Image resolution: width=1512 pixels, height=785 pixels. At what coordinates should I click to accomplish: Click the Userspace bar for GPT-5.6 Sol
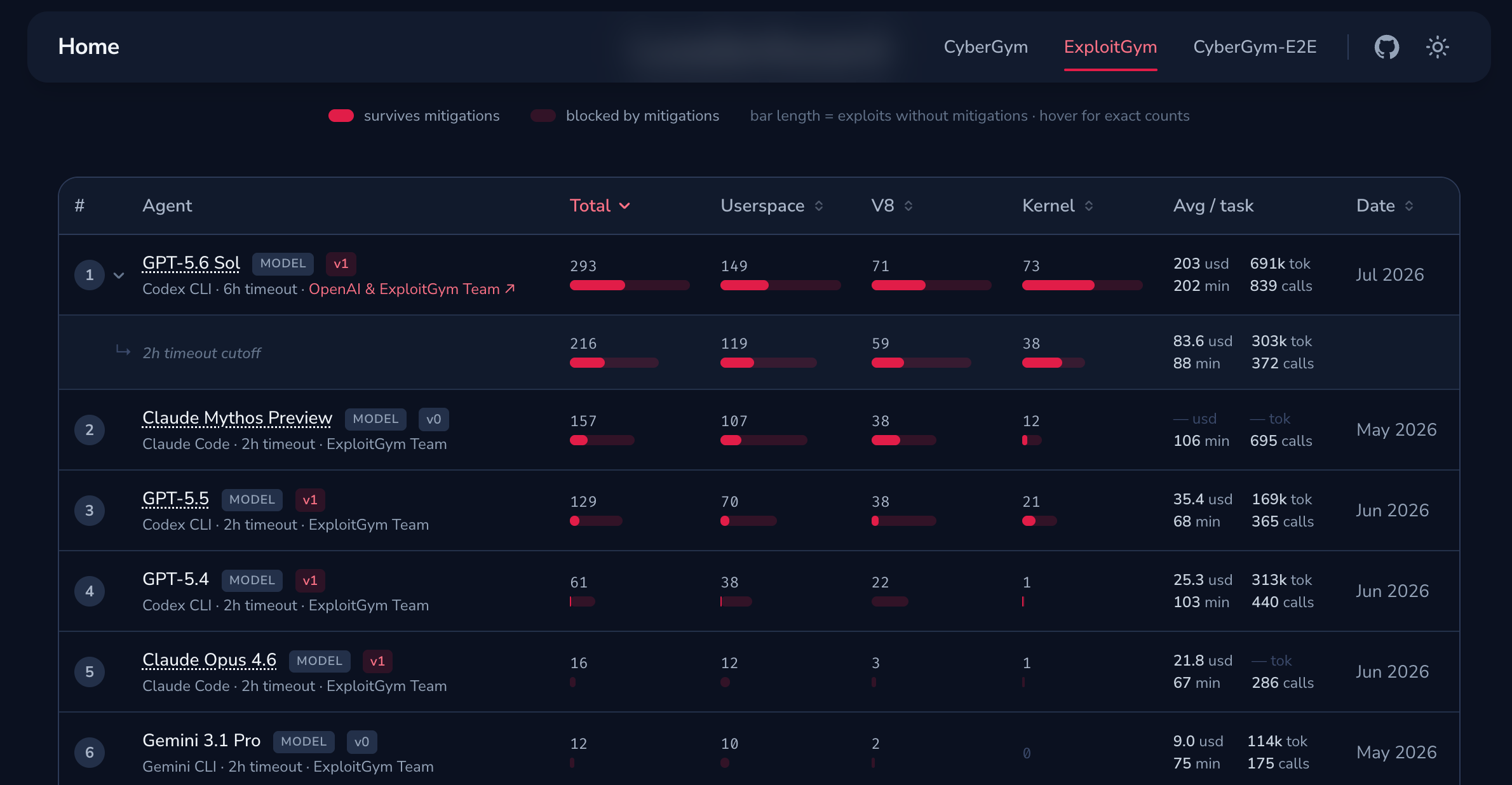(781, 285)
